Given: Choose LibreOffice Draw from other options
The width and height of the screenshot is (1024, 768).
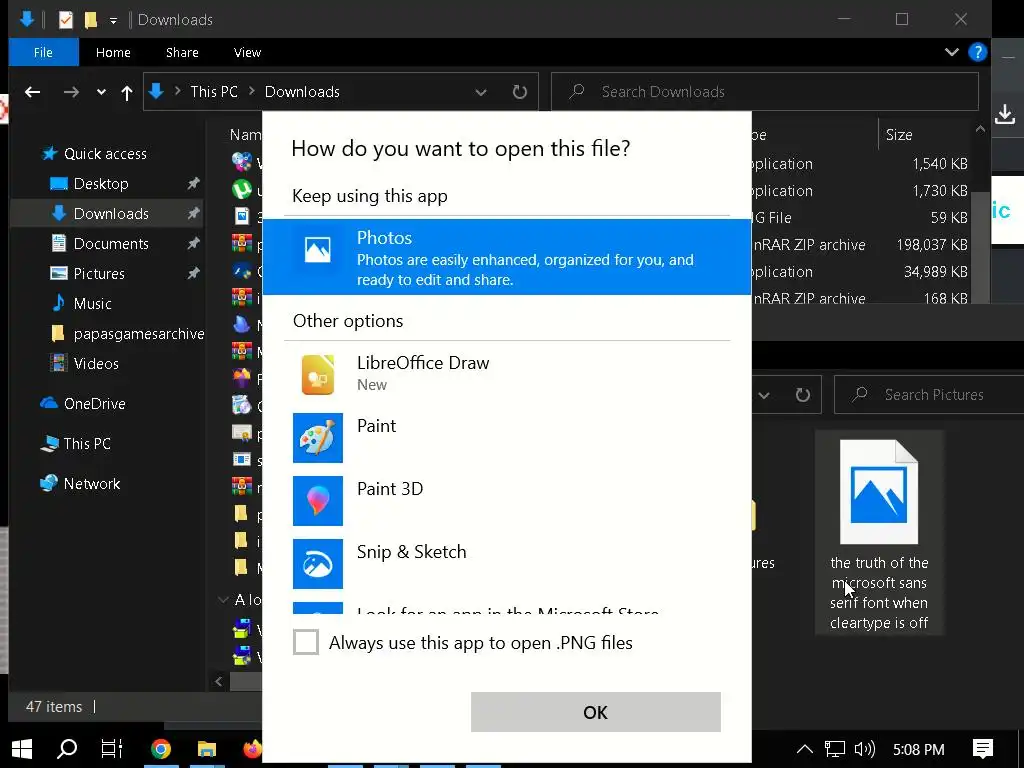Looking at the screenshot, I should coord(506,374).
